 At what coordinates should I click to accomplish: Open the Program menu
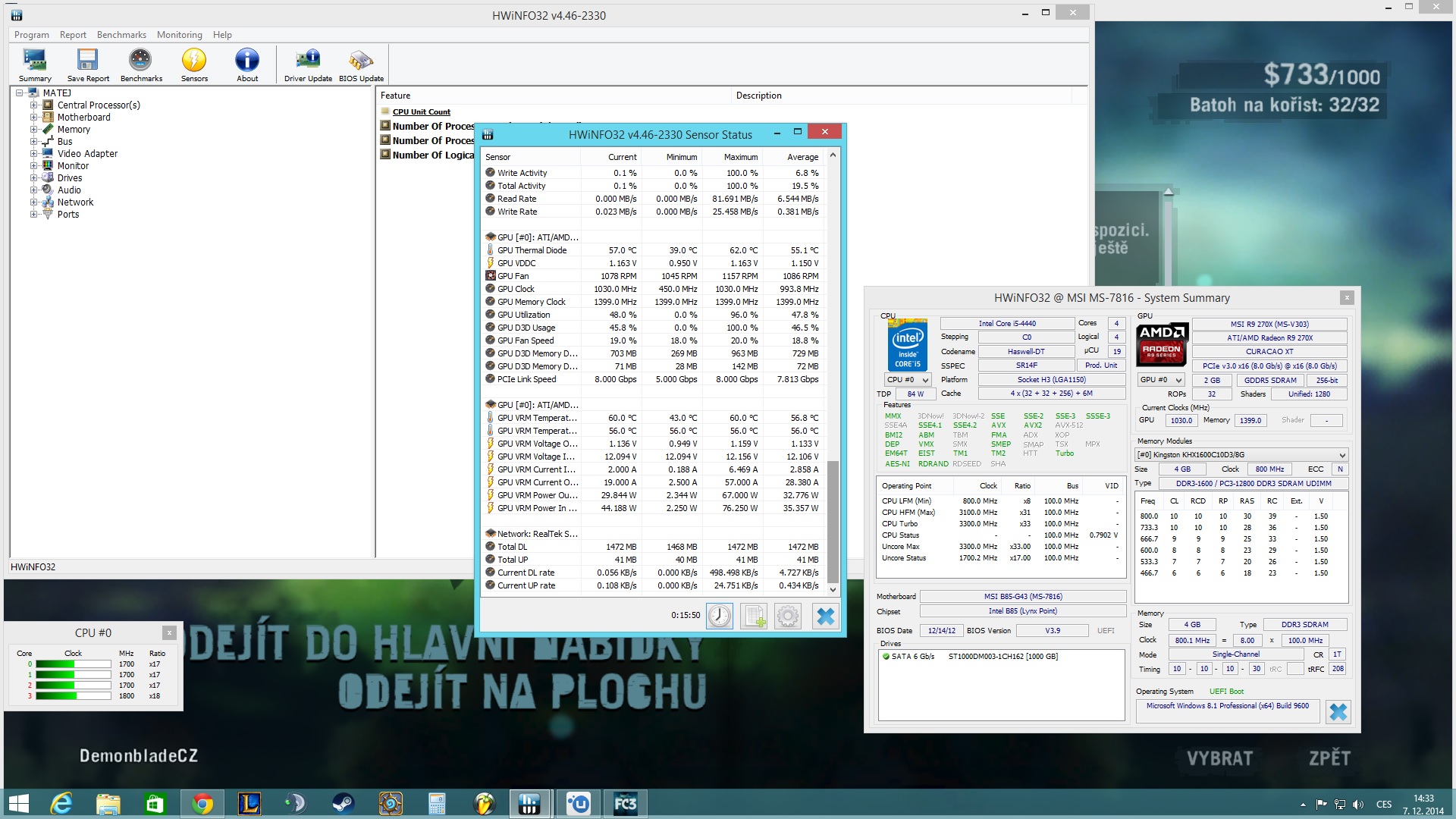pos(32,35)
